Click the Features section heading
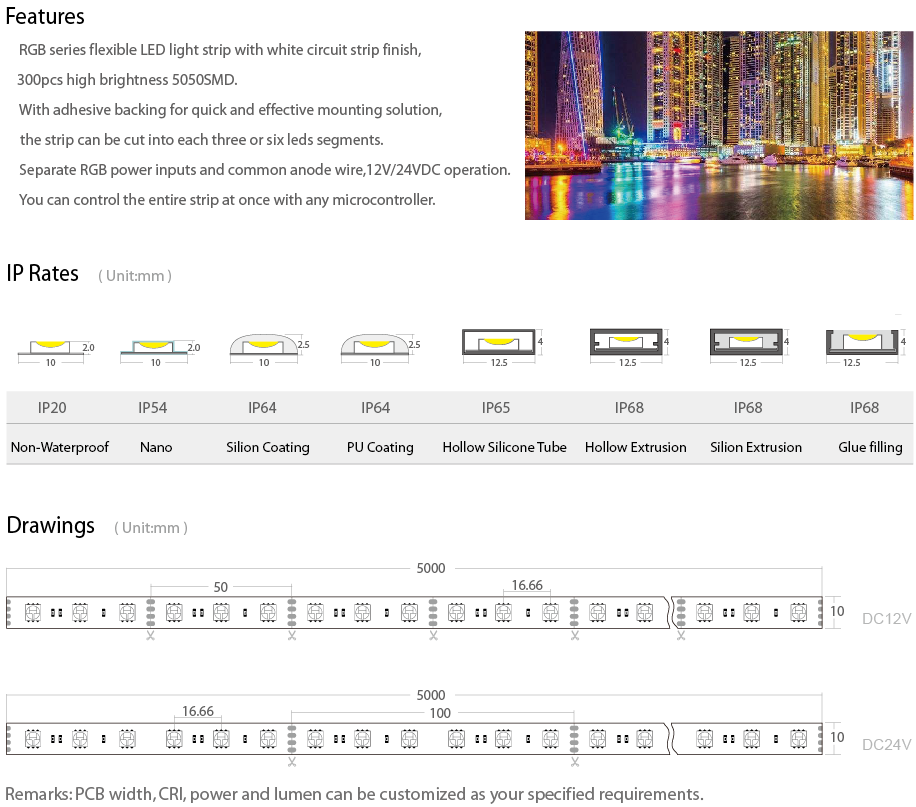Viewport: 916px width, 807px height. 46,17
